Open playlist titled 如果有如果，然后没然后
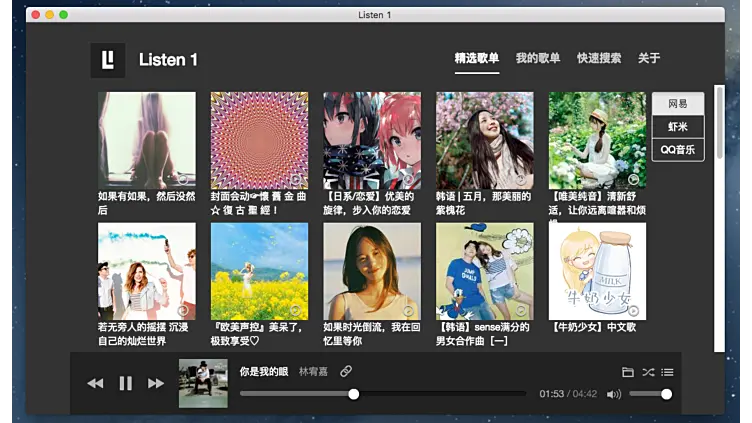 tap(146, 140)
